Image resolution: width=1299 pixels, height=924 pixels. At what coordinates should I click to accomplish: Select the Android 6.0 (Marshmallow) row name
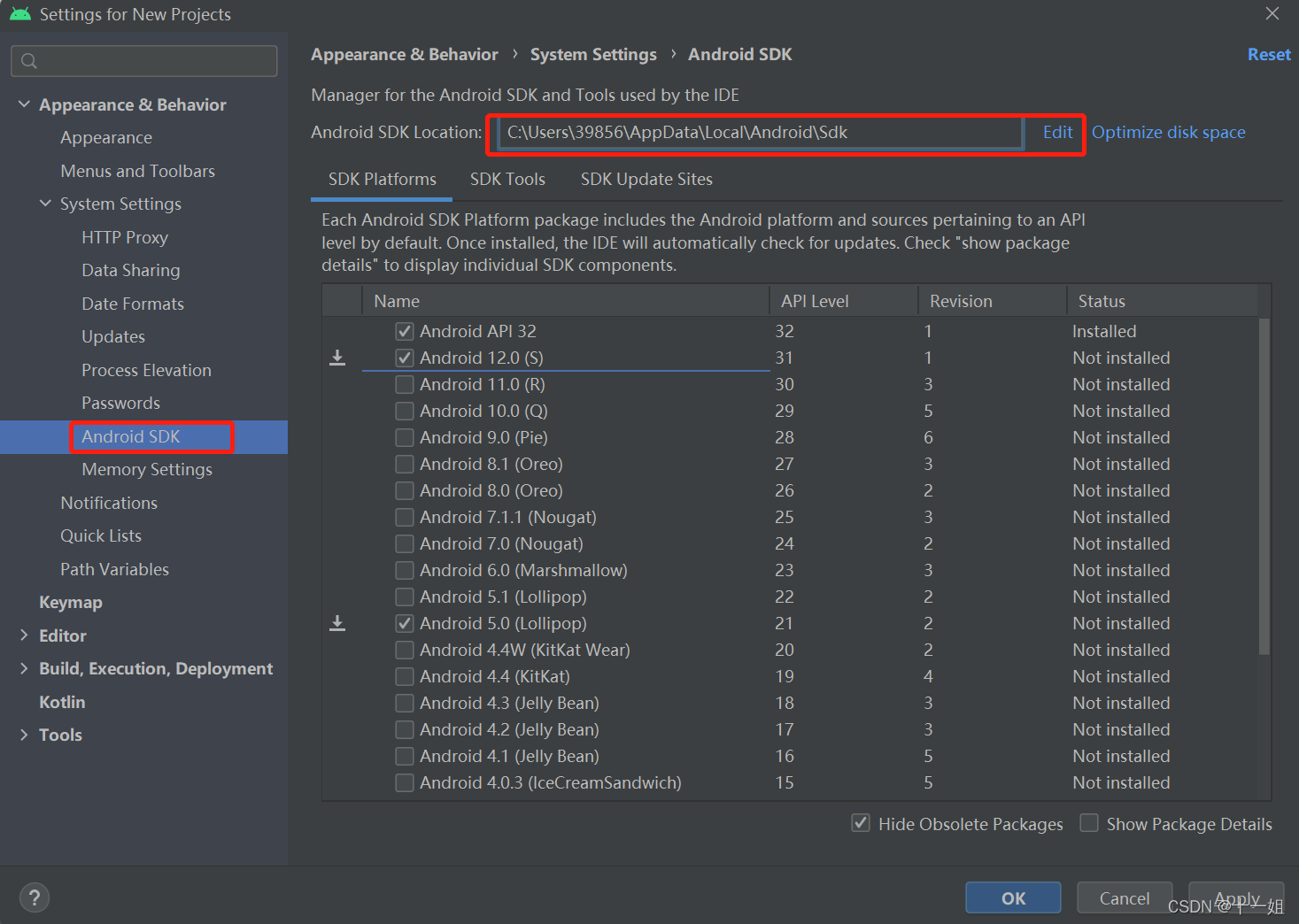click(x=523, y=570)
